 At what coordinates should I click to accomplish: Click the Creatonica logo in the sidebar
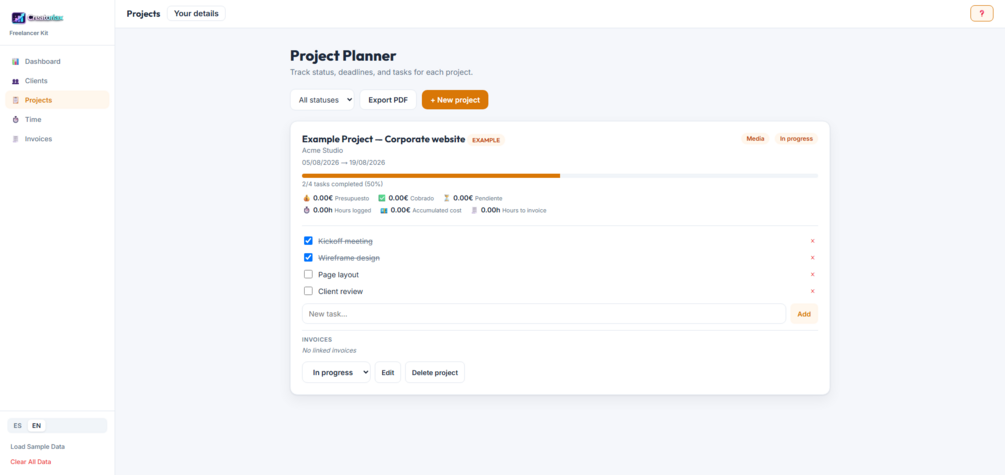(x=37, y=18)
